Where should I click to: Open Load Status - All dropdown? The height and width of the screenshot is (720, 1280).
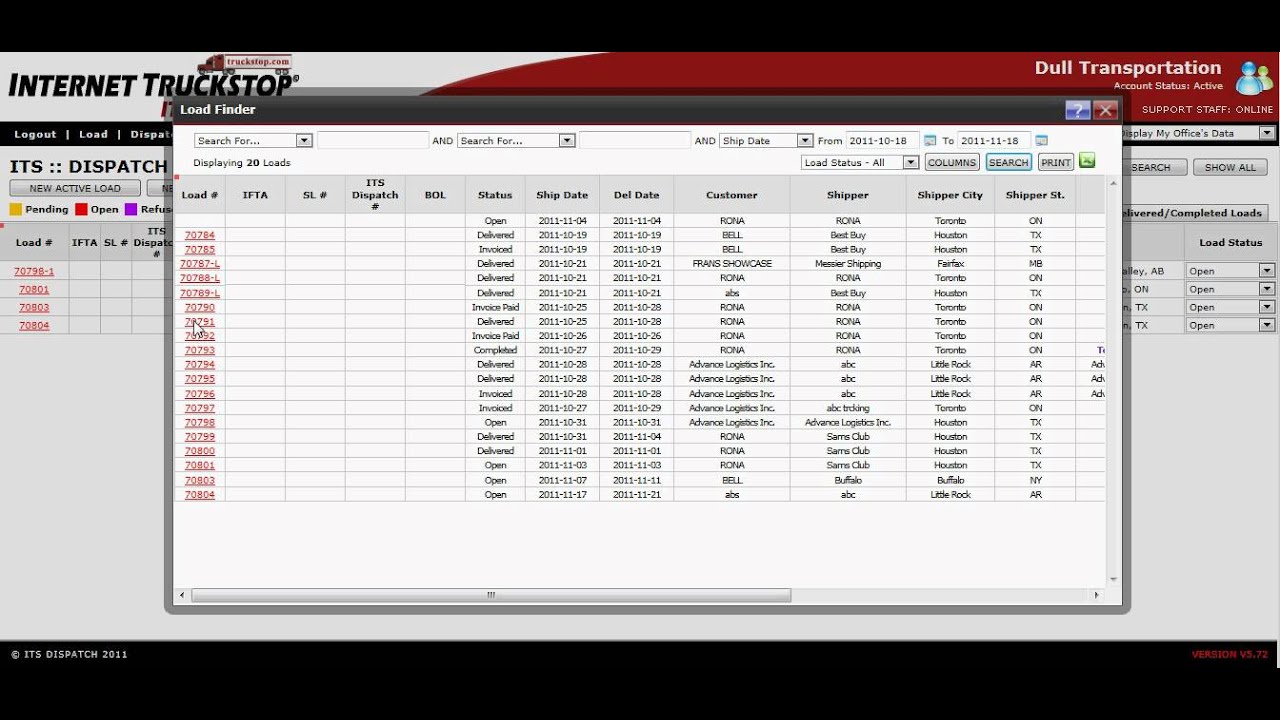[910, 162]
